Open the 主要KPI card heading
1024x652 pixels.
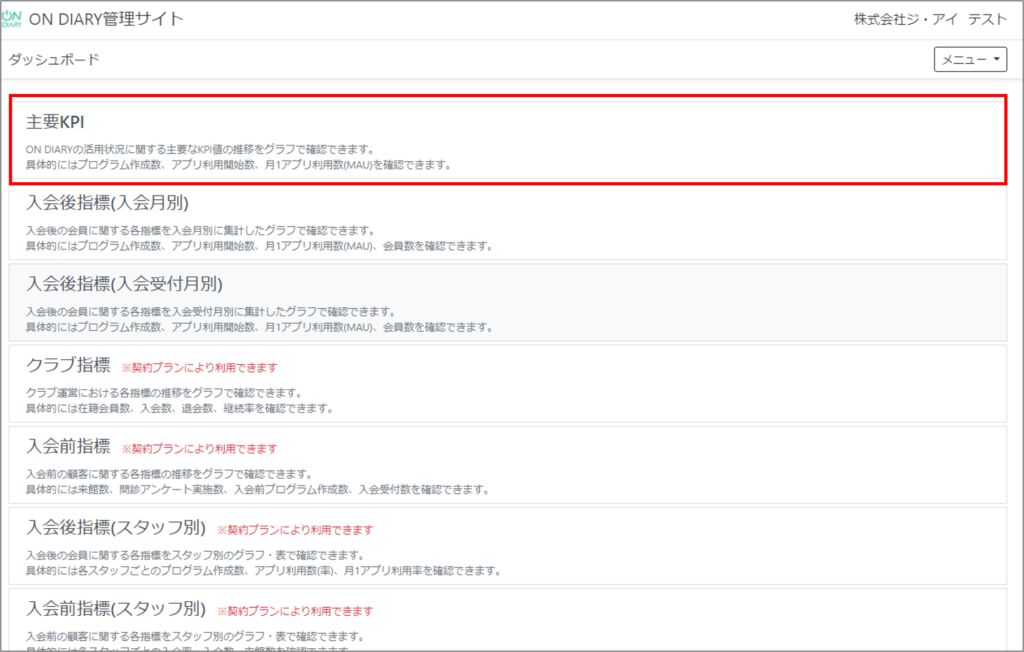[x=55, y=122]
